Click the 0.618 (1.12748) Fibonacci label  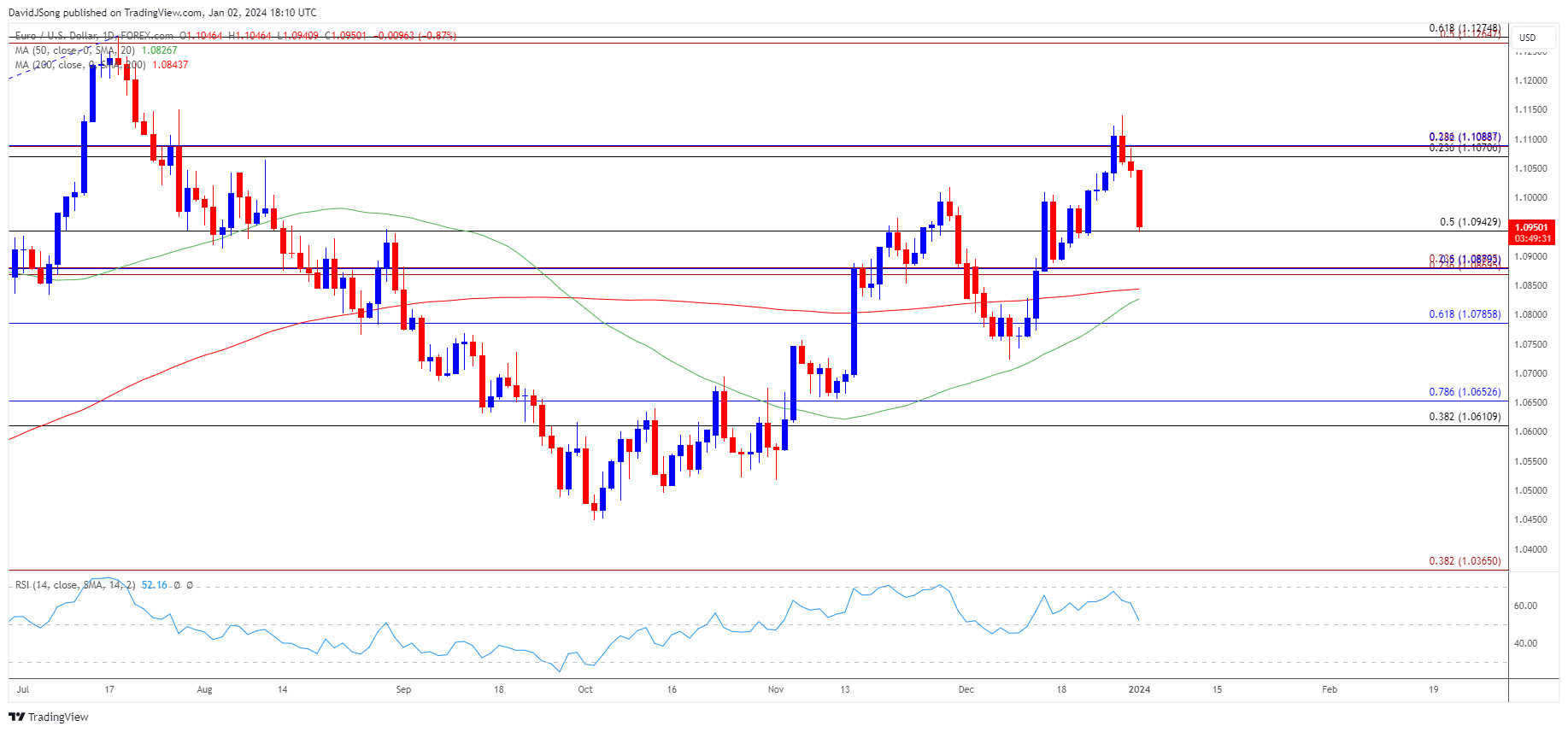1465,28
